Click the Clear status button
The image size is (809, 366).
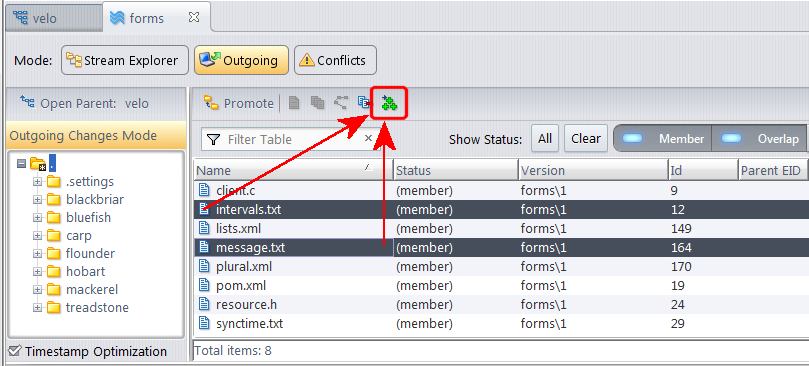point(586,138)
